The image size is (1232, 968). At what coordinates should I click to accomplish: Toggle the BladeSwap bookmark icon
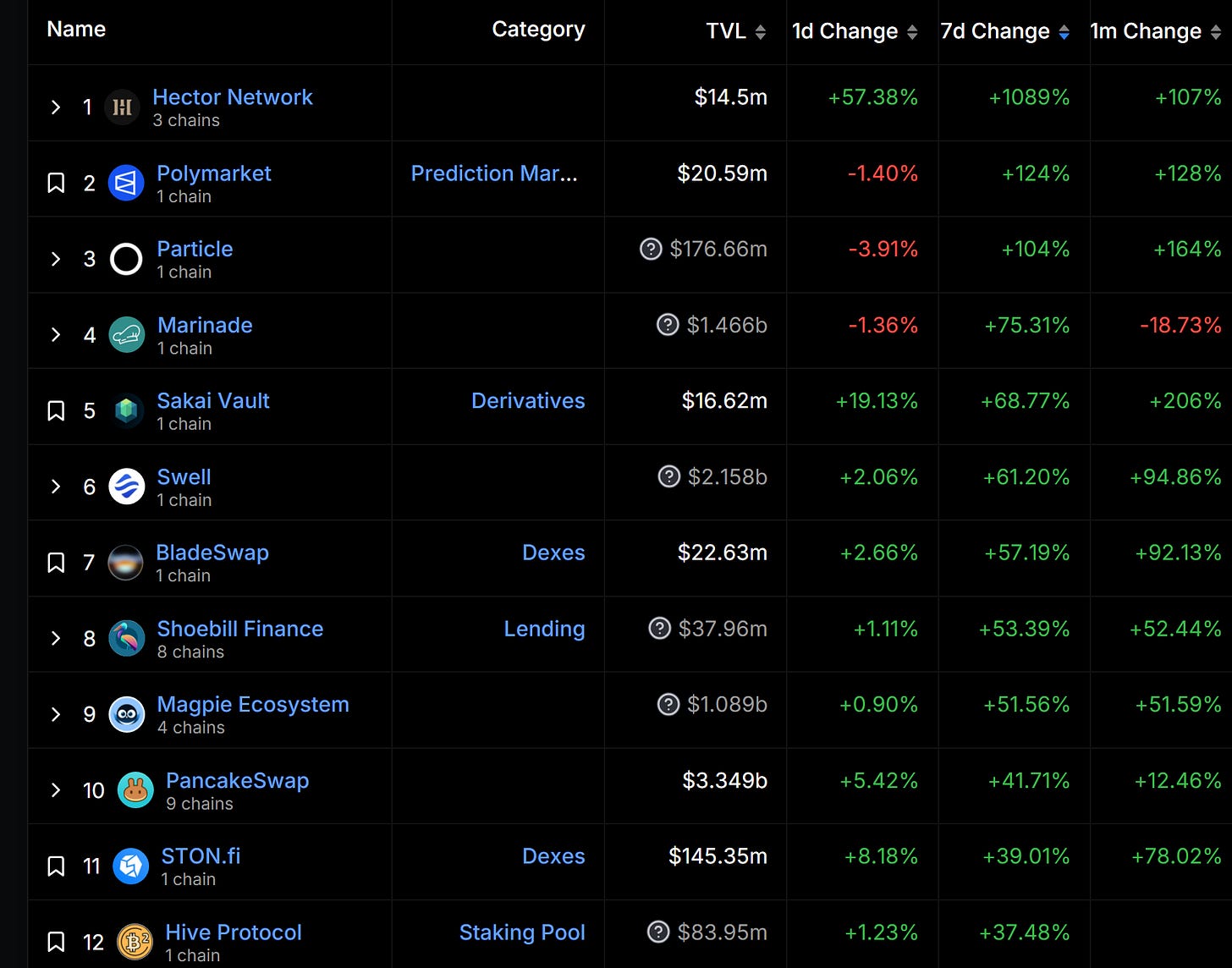coord(56,563)
